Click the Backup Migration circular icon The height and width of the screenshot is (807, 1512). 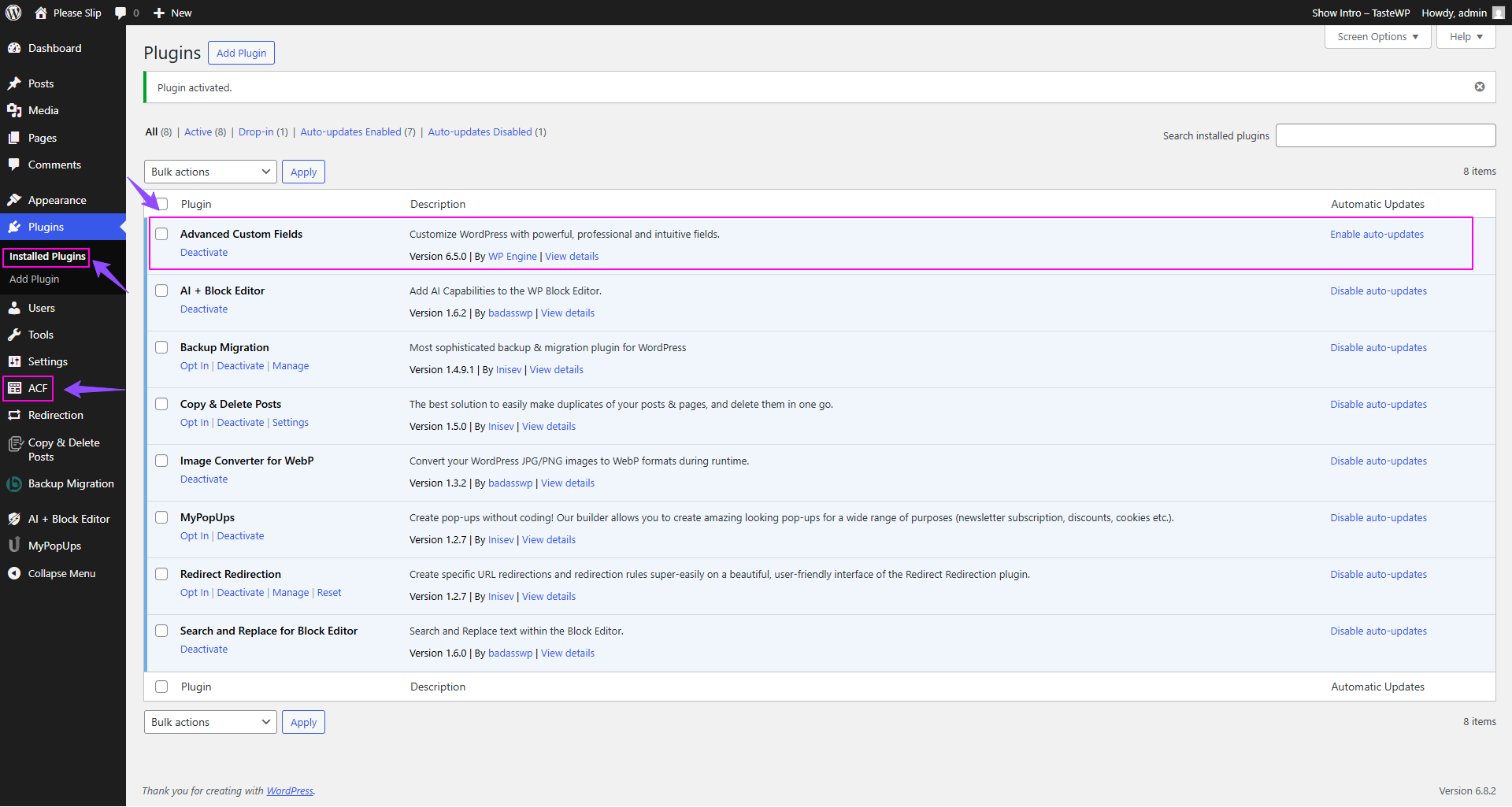tap(14, 484)
